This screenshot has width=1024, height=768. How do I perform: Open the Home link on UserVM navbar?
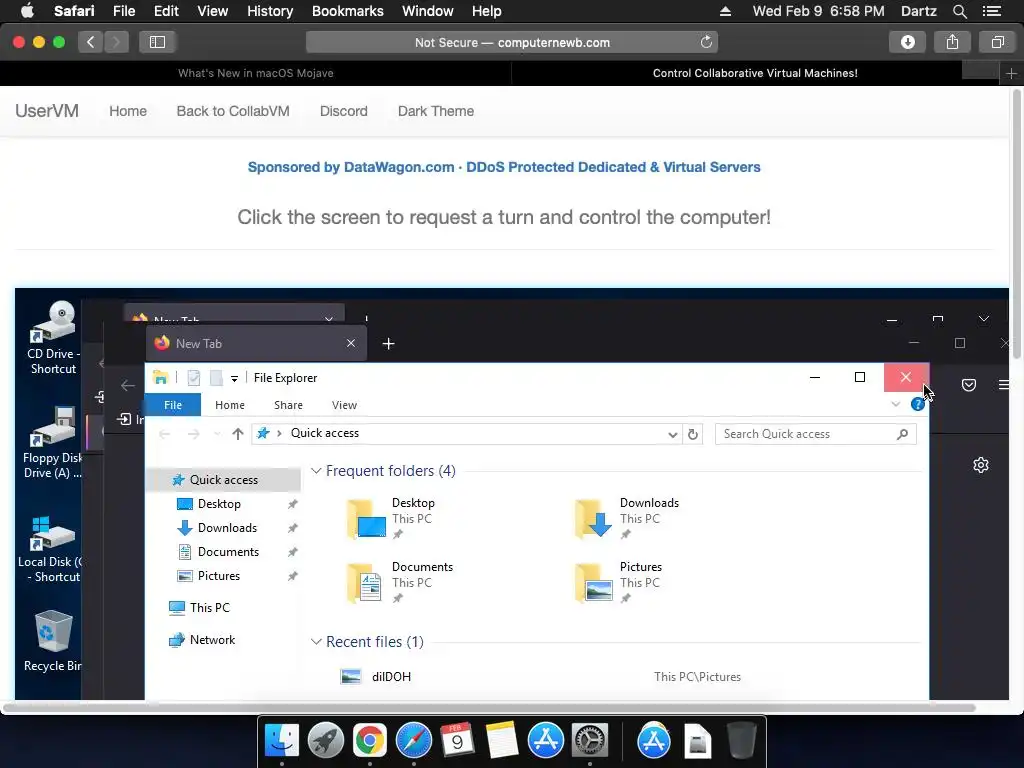(128, 111)
